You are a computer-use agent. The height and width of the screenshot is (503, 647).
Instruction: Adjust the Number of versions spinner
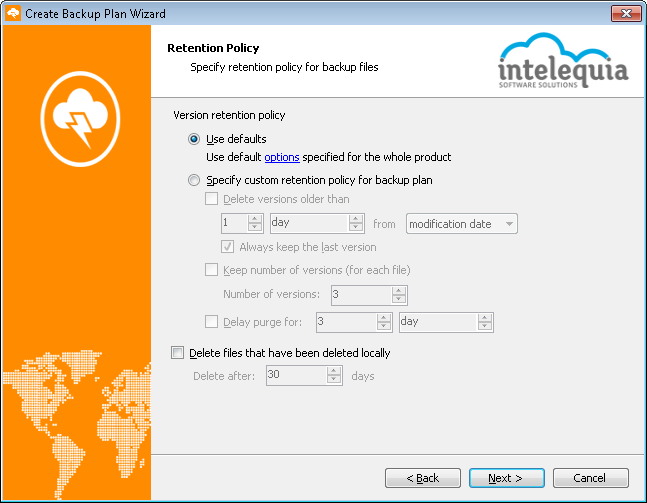click(x=399, y=295)
